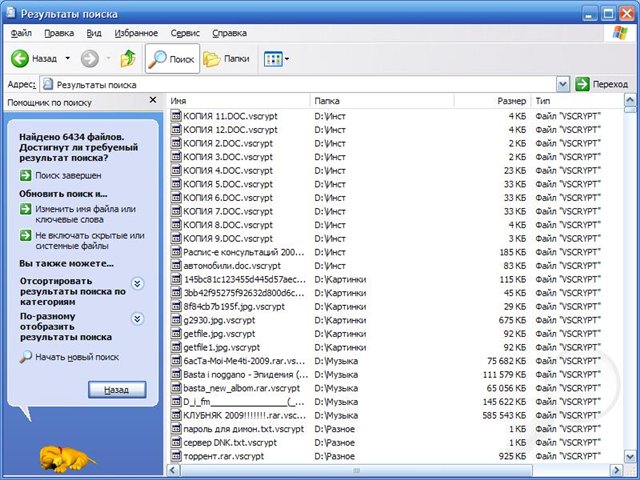Screen dimensions: 640x480
Task: Expand the display results differently section
Action: coord(138,318)
